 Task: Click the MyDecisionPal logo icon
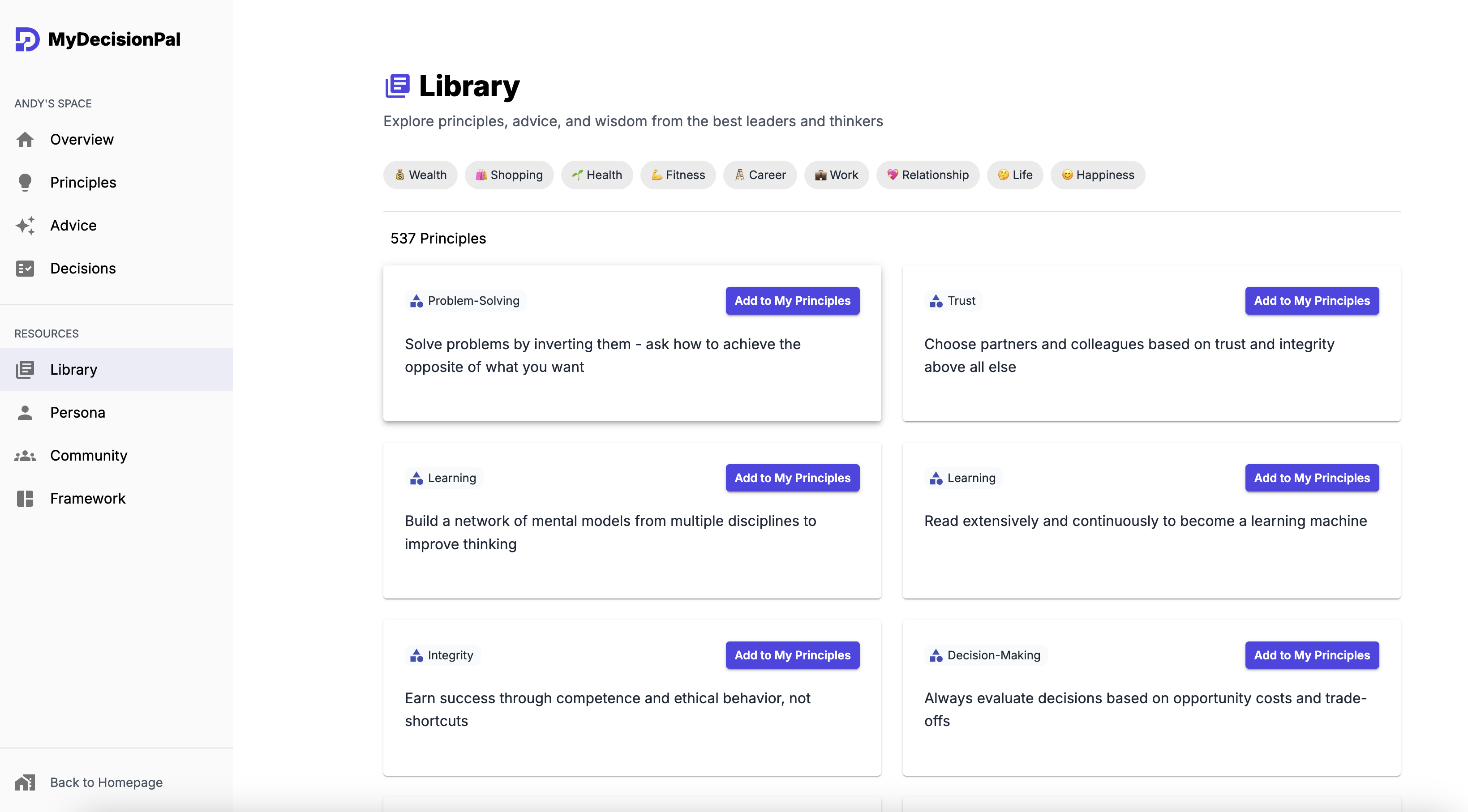(27, 39)
